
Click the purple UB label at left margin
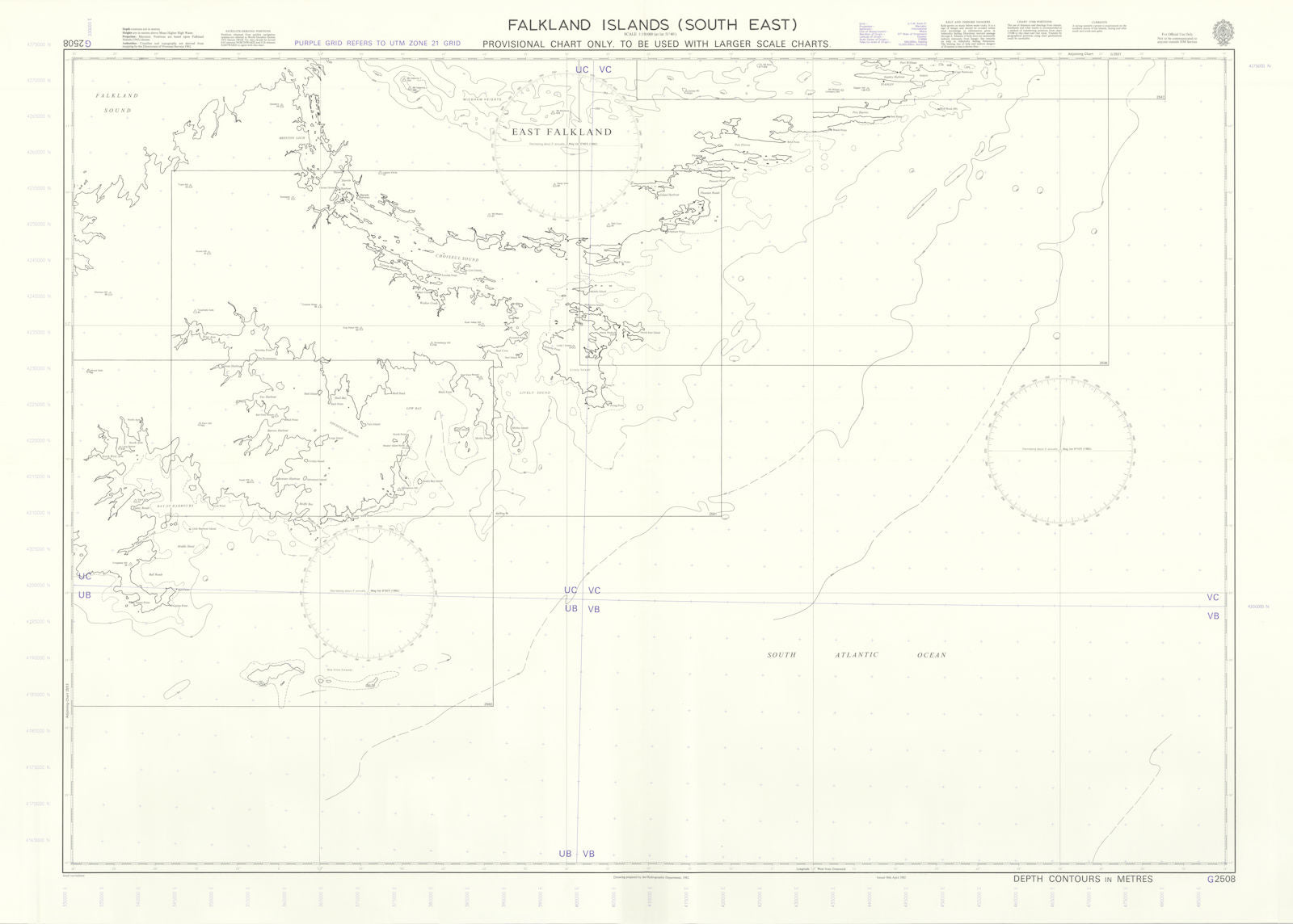pyautogui.click(x=85, y=595)
